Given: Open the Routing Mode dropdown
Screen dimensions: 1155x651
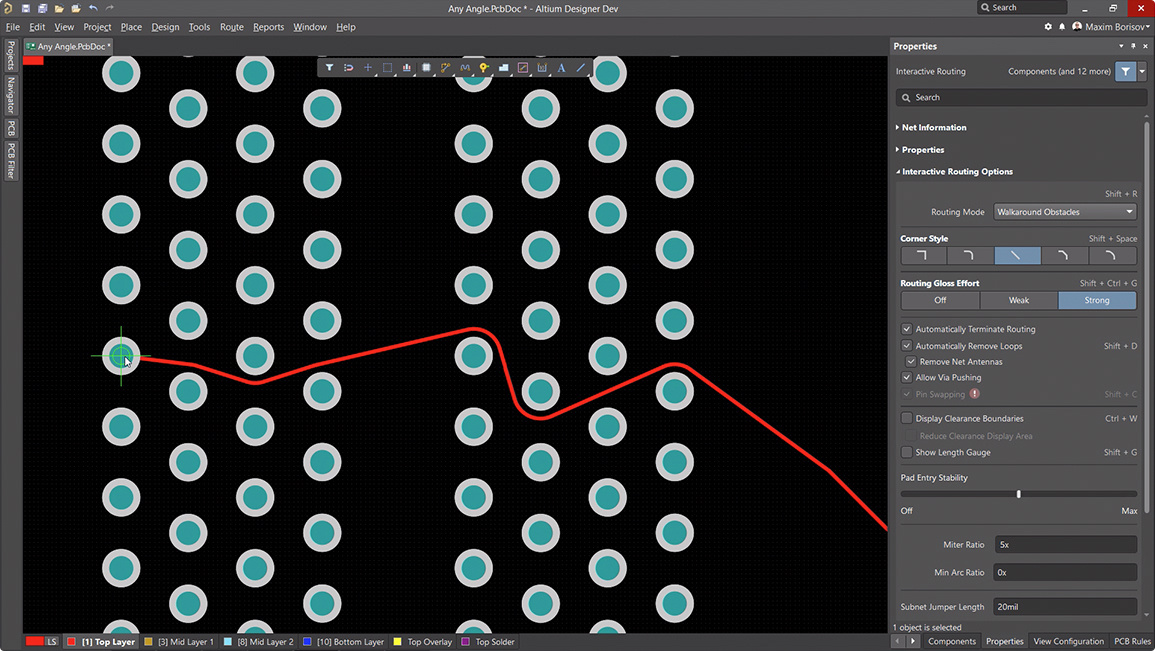Looking at the screenshot, I should (1064, 212).
